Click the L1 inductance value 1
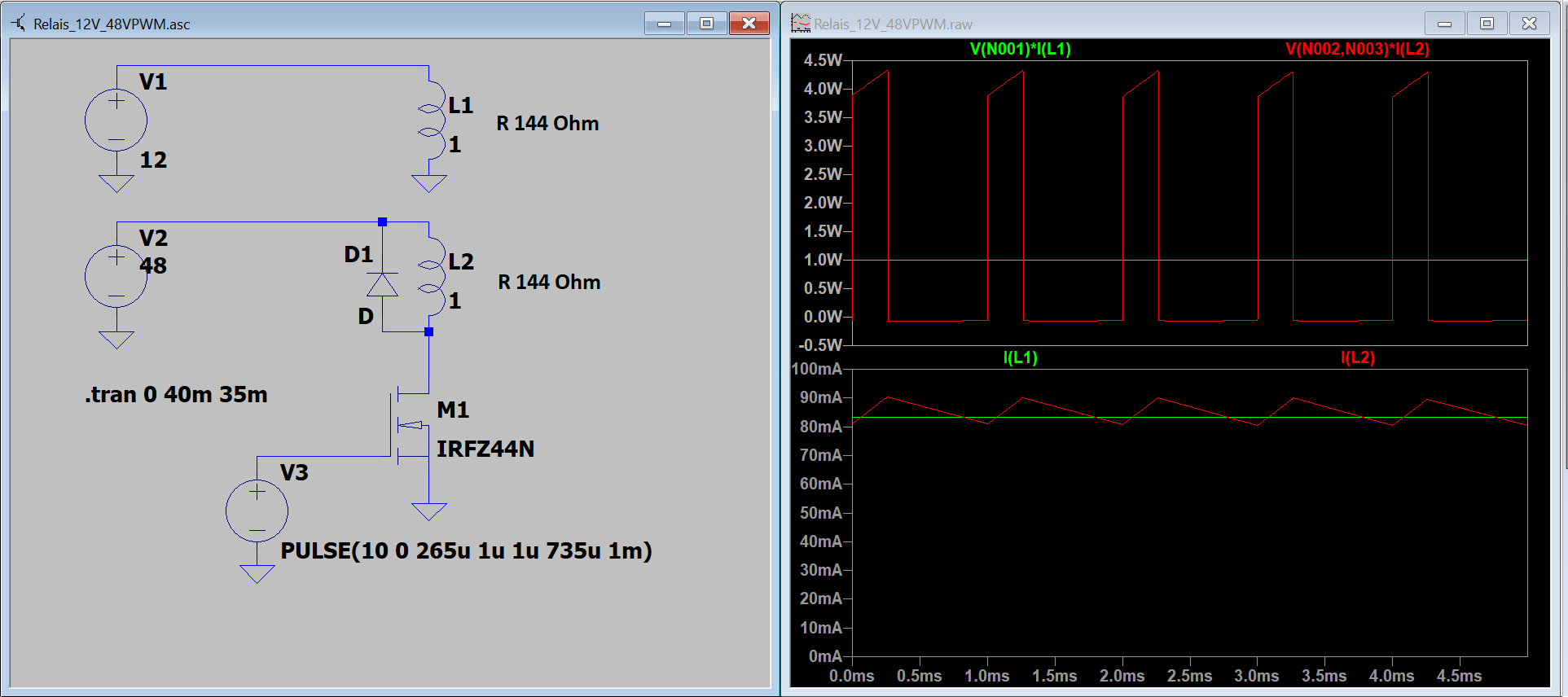This screenshot has width=1568, height=697. point(455,145)
